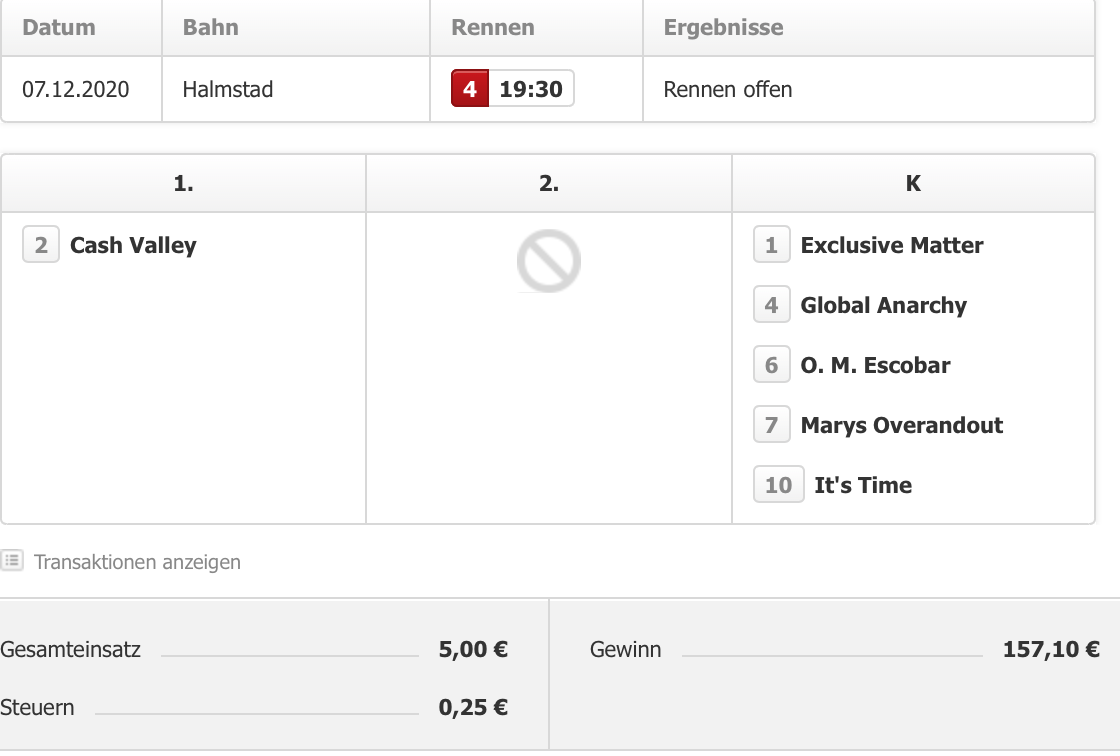Click the Gewinn amount 157,10 €
Image resolution: width=1120 pixels, height=756 pixels.
1051,650
